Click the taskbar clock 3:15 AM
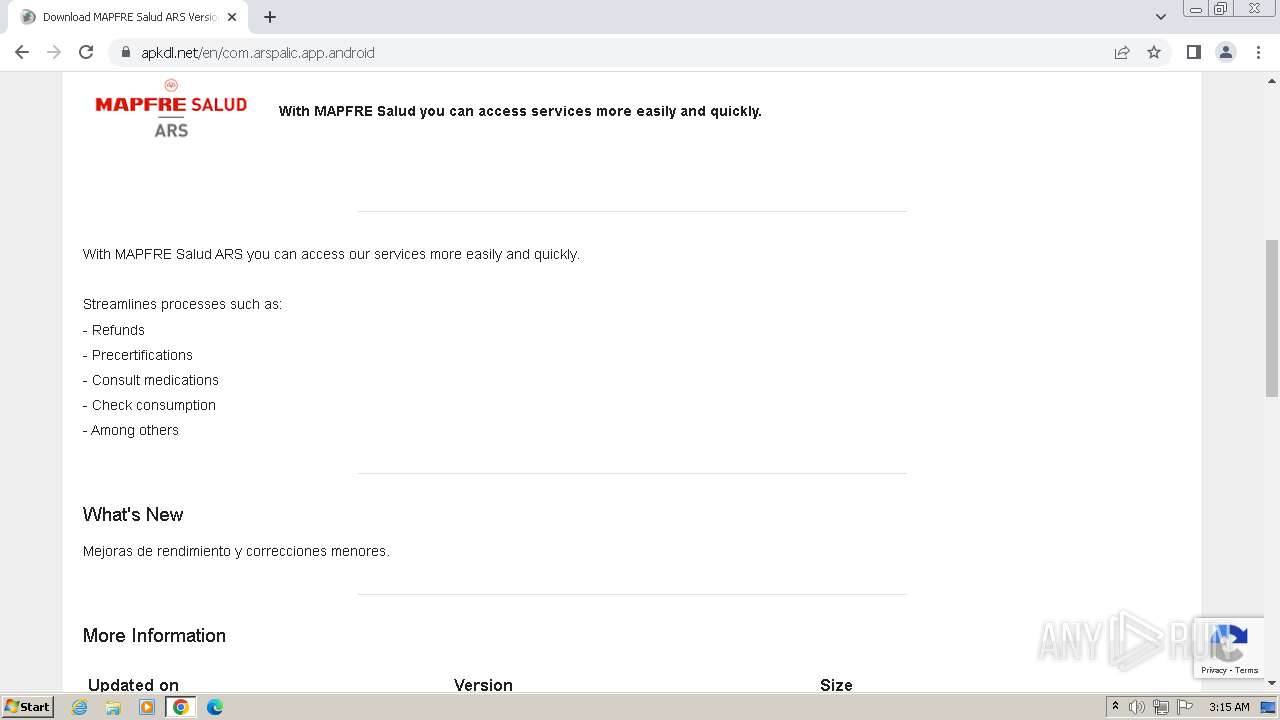This screenshot has width=1280, height=720. (1229, 707)
